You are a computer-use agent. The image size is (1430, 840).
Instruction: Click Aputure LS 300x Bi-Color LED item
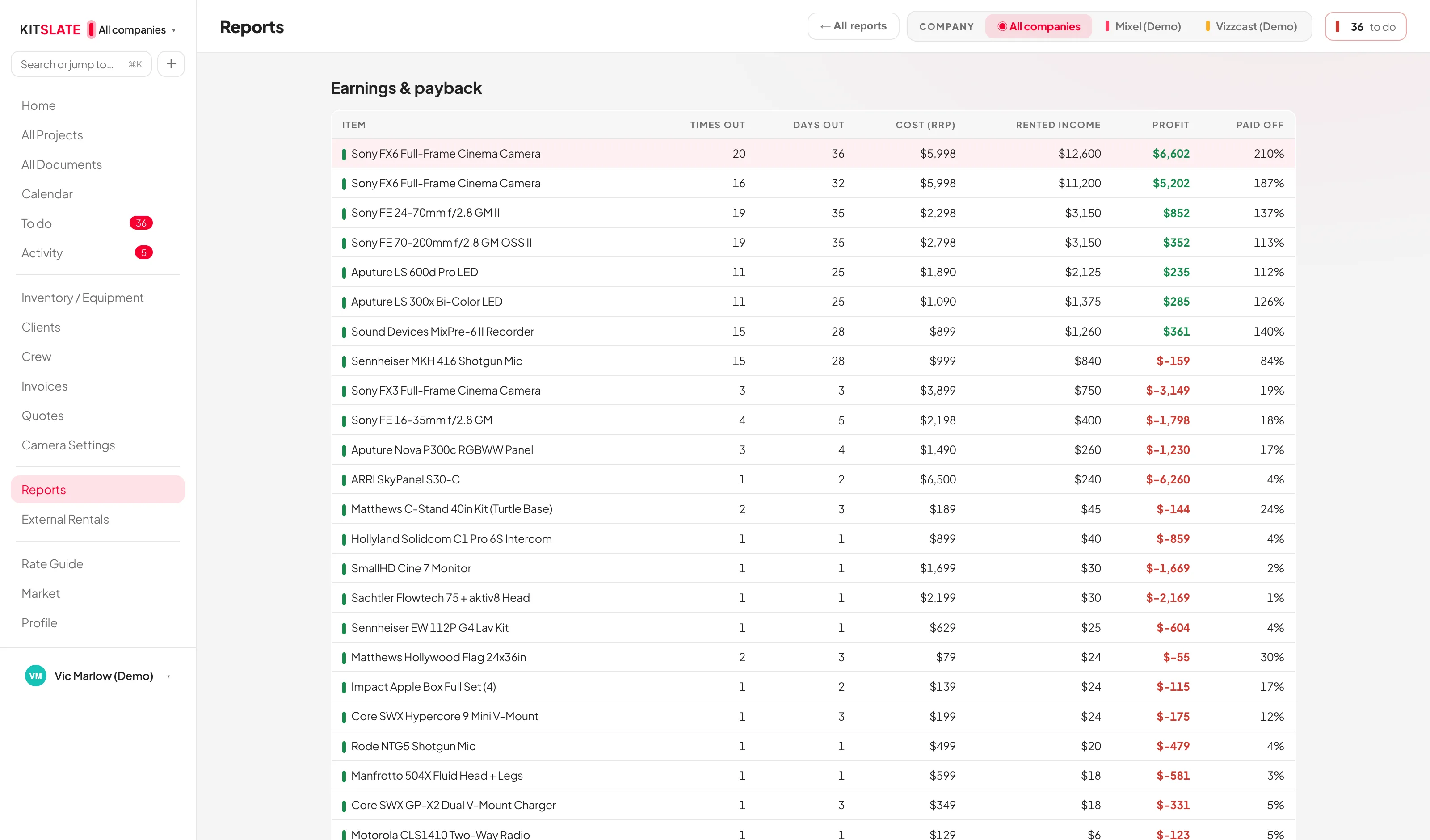[x=427, y=302]
